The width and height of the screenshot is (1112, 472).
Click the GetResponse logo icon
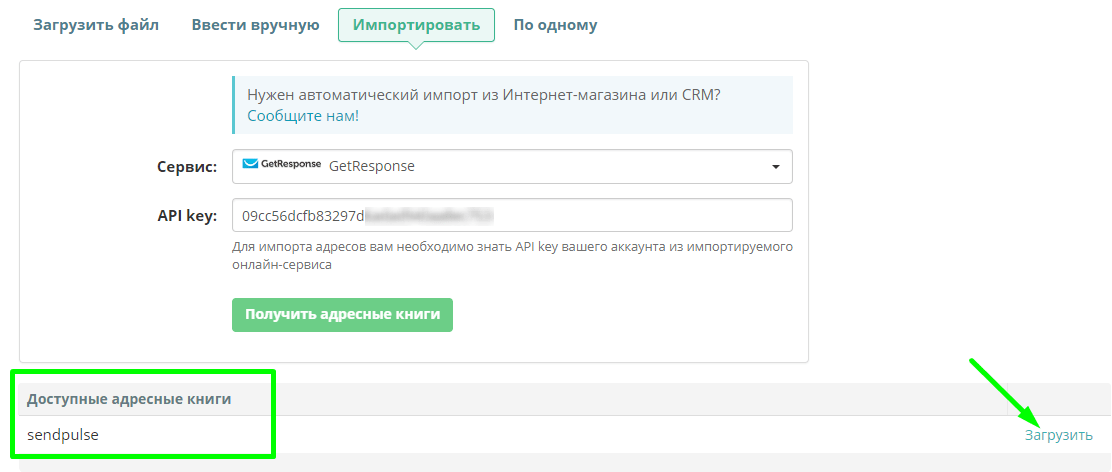pyautogui.click(x=282, y=166)
